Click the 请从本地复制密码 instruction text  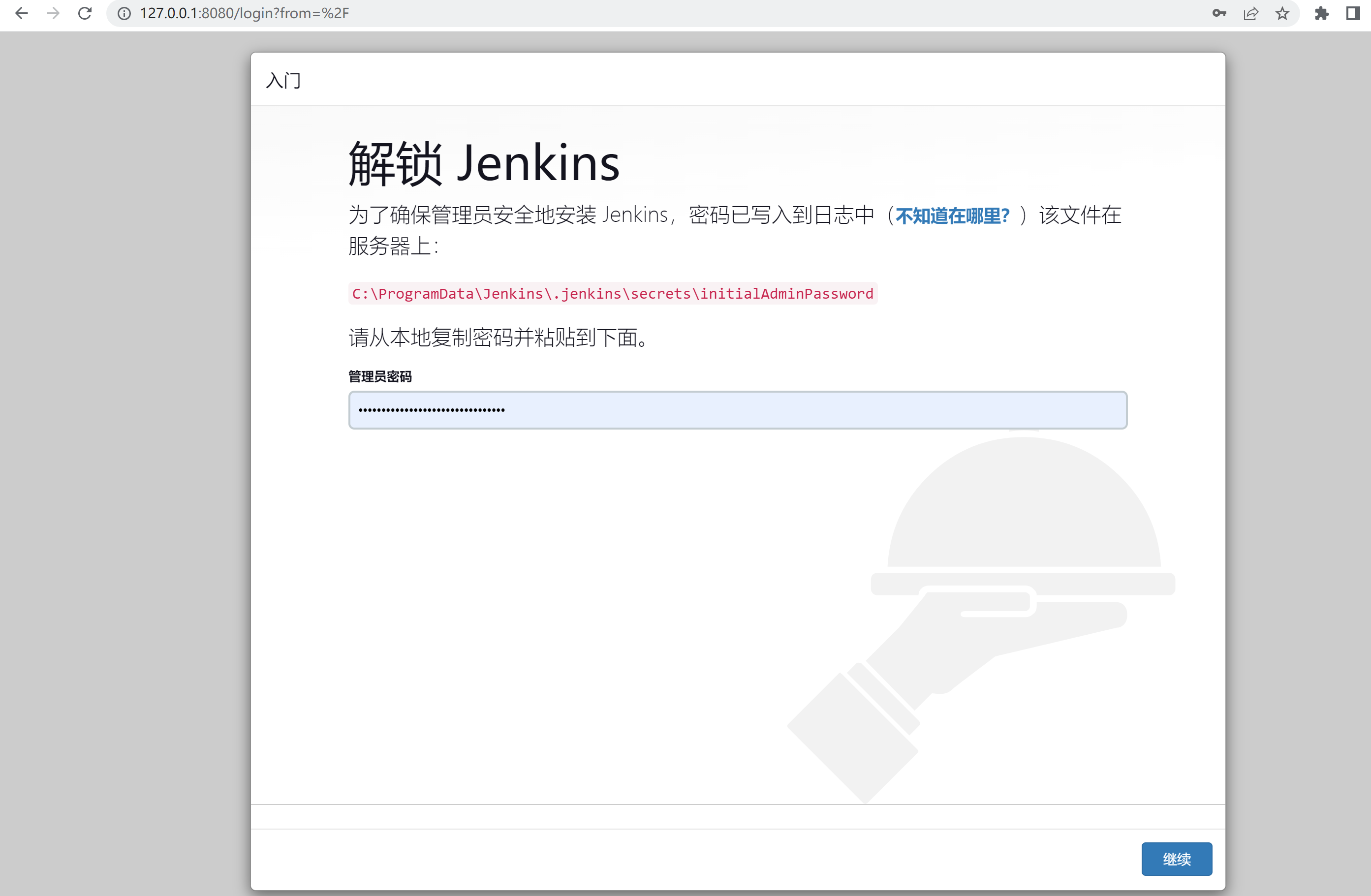click(499, 338)
